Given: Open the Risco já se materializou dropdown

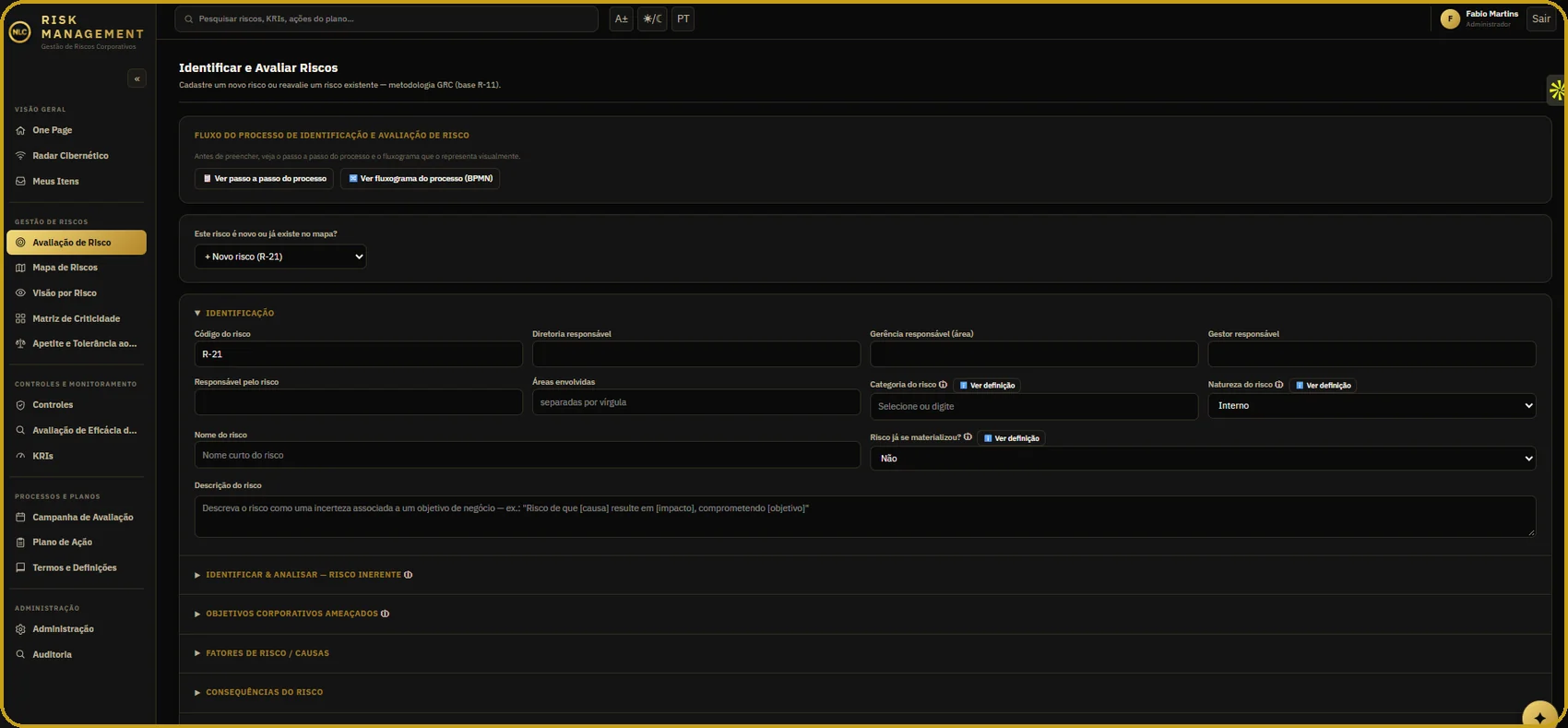Looking at the screenshot, I should 1203,459.
